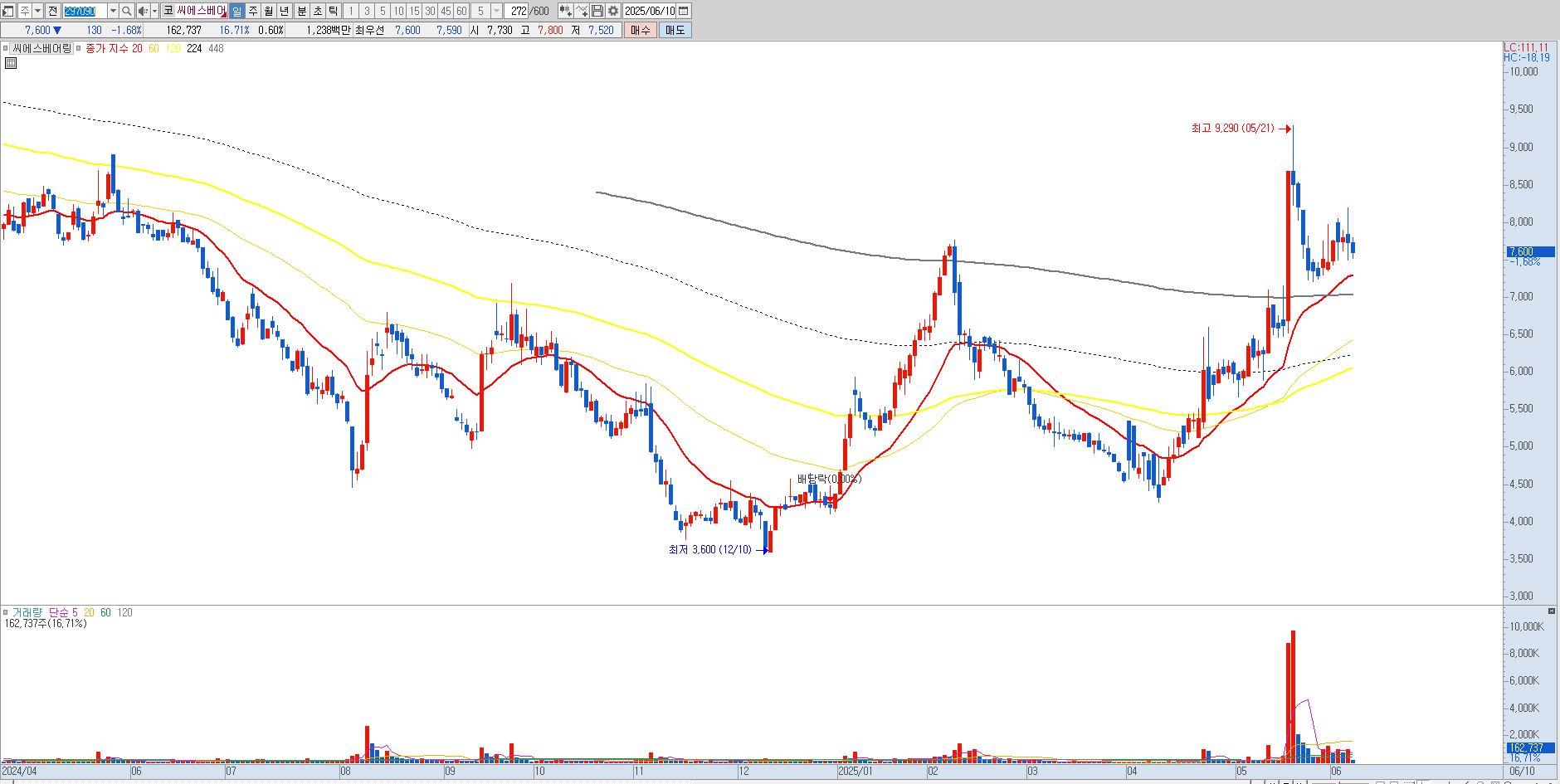Click the grid icon below chart legend
Viewport: 1560px width, 784px height.
[11, 62]
